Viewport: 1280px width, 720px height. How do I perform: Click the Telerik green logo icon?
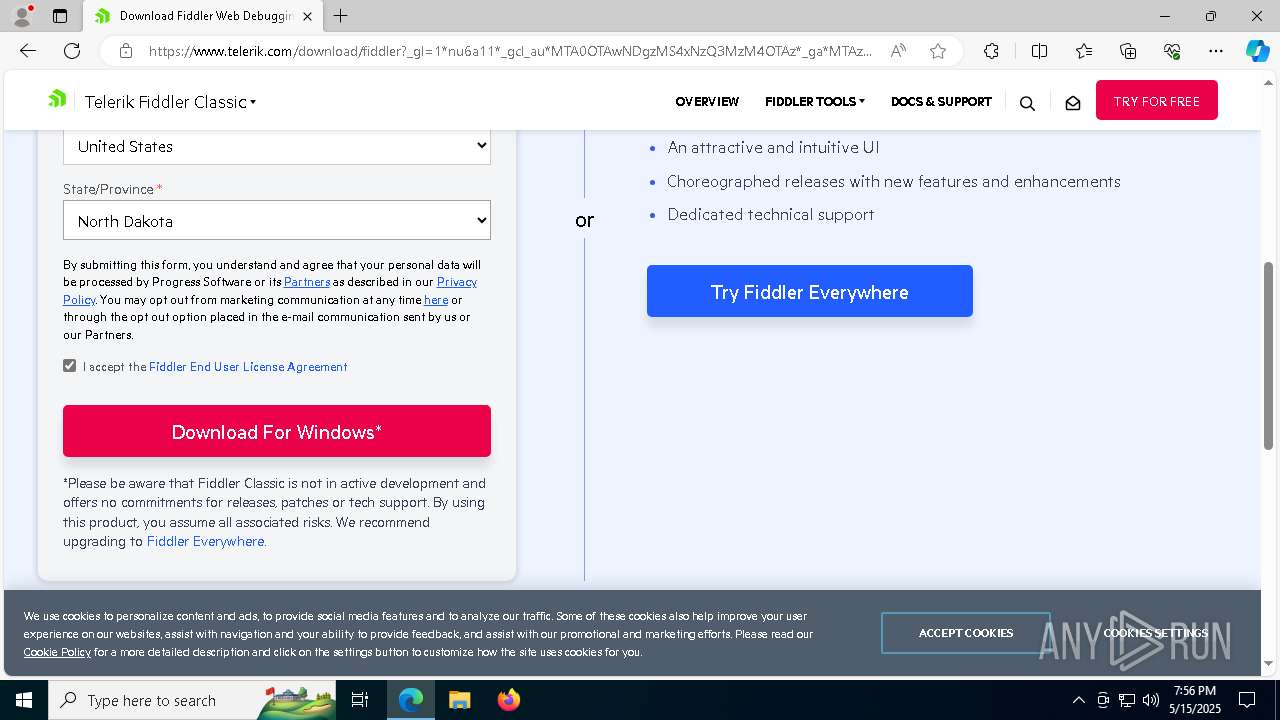[x=57, y=98]
